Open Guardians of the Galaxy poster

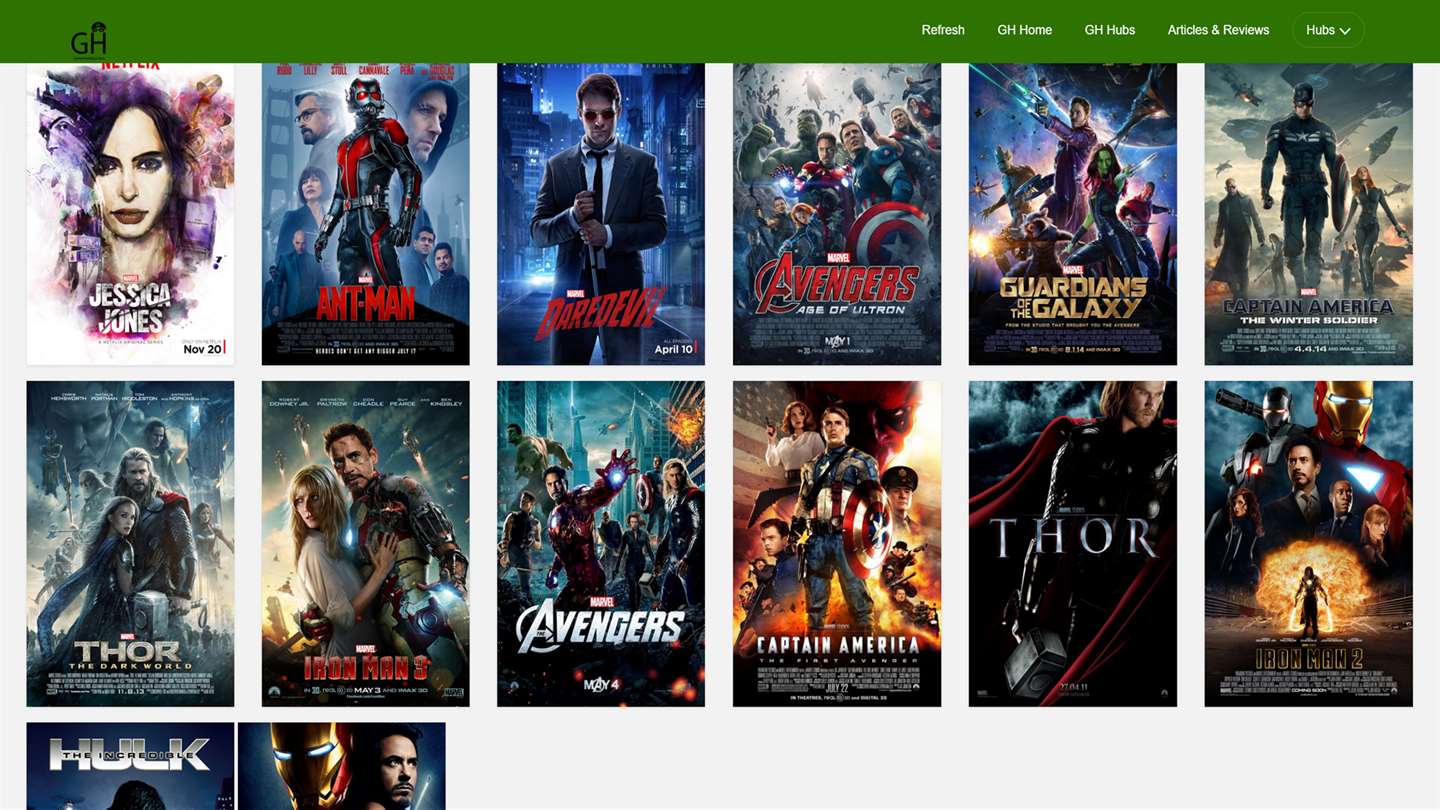coord(1073,214)
